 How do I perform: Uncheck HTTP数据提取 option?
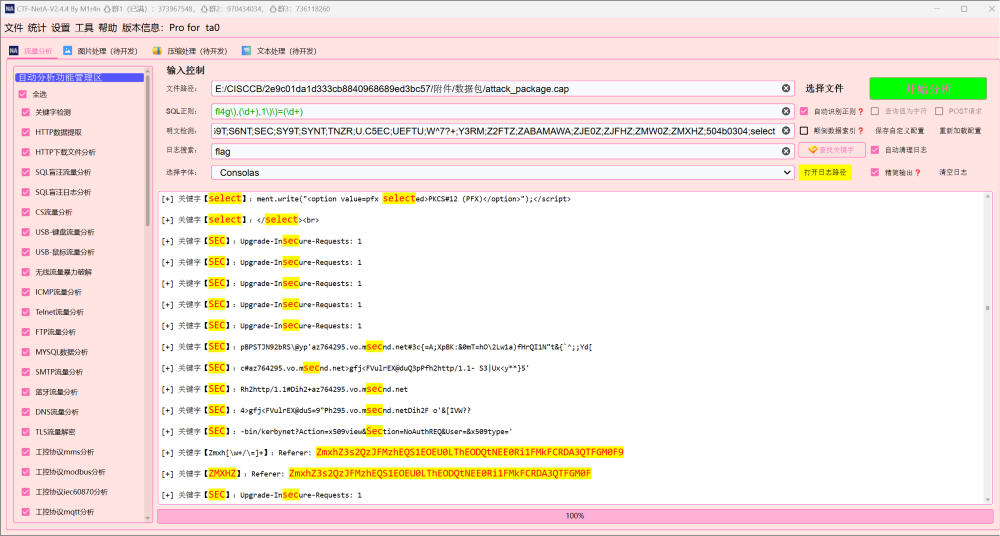26,132
